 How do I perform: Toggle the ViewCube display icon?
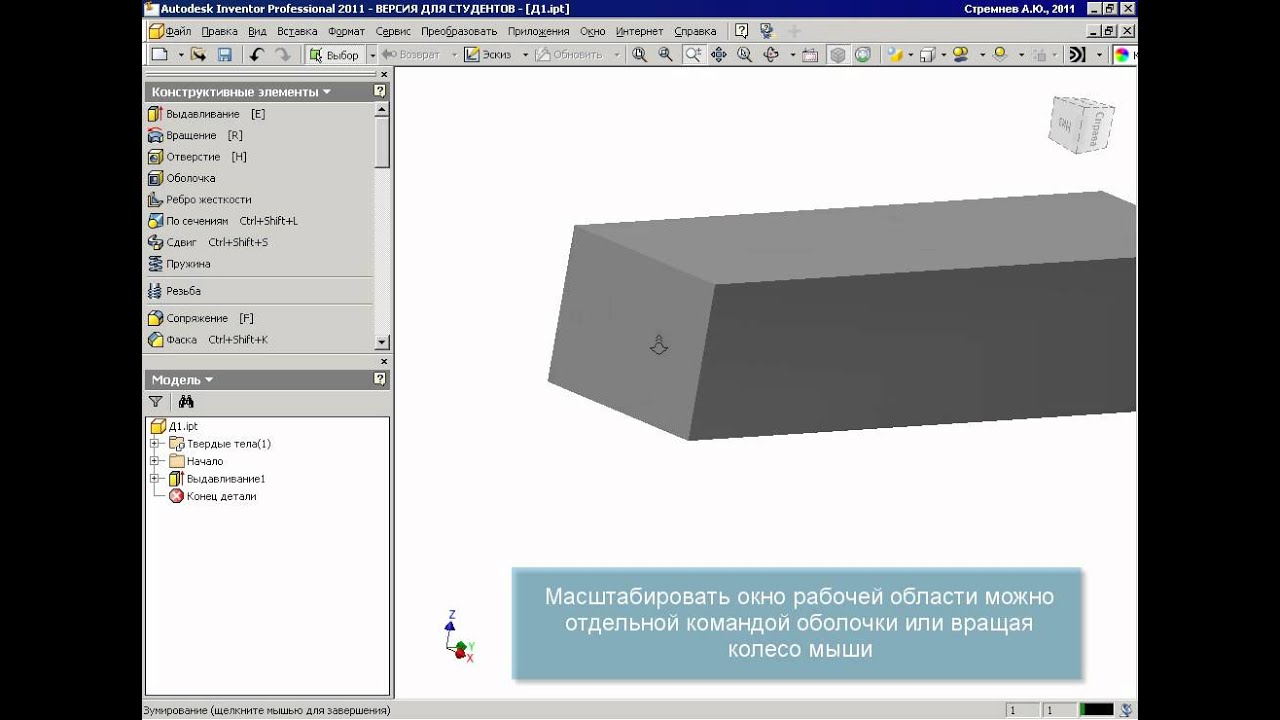(x=838, y=55)
